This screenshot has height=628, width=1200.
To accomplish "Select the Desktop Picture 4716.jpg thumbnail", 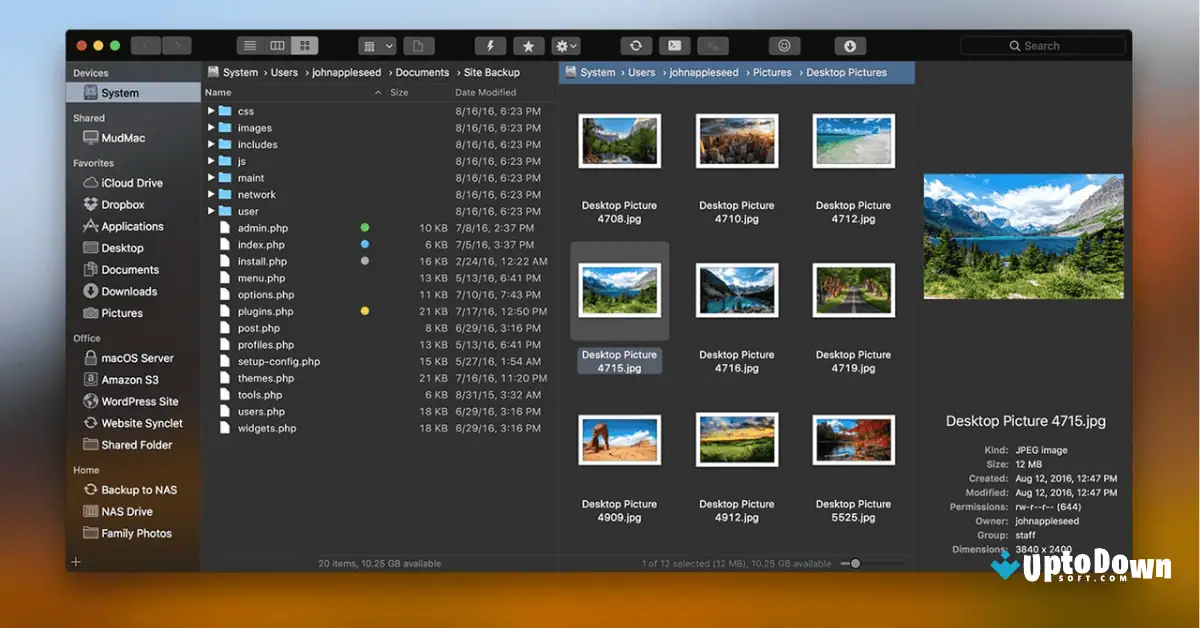I will 737,290.
